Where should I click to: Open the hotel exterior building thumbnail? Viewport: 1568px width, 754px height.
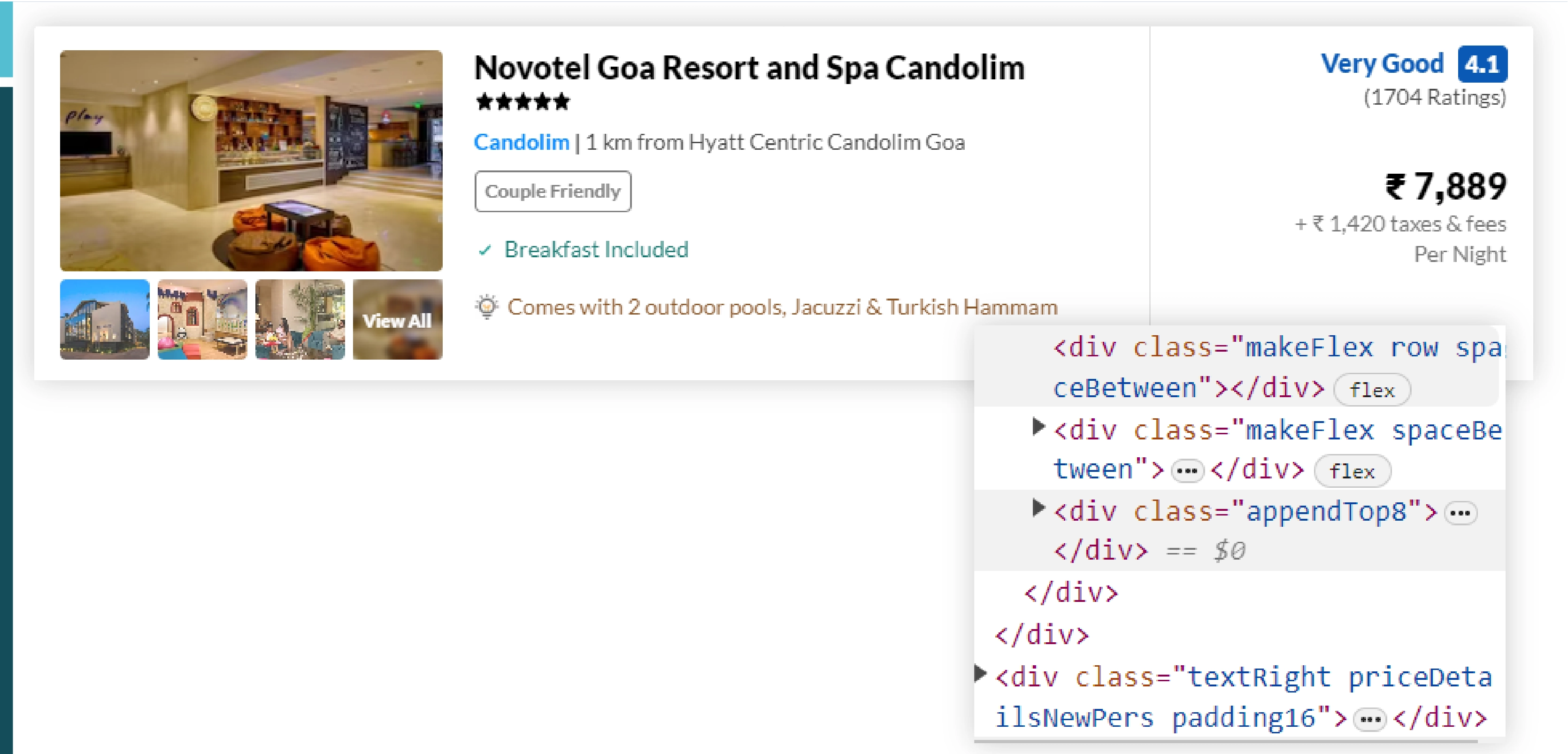(x=105, y=320)
